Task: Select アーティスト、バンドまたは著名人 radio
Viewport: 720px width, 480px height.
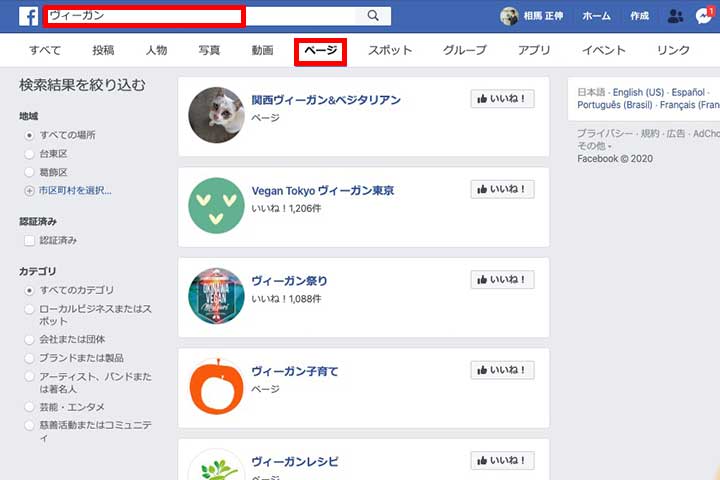Action: tap(29, 377)
